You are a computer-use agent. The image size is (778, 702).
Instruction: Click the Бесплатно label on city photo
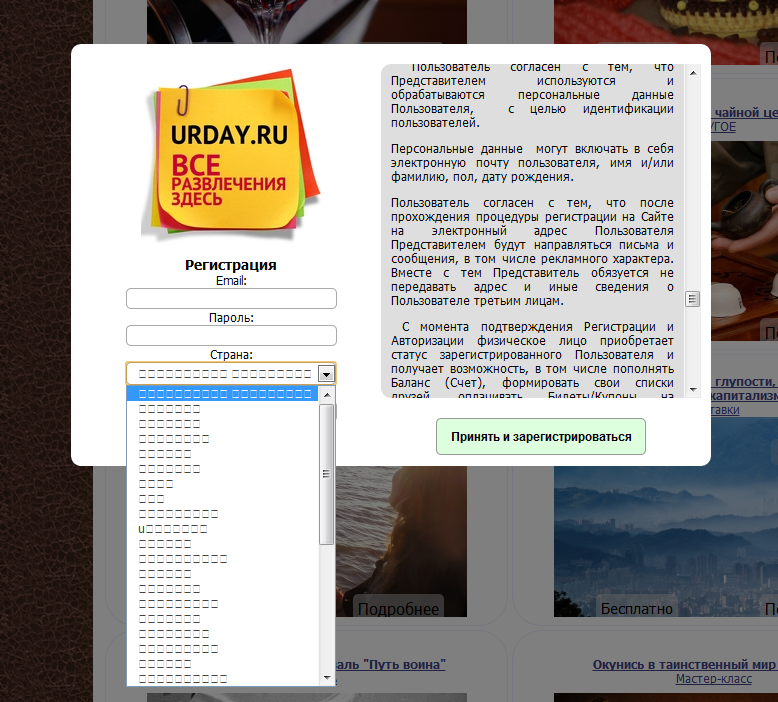click(x=637, y=608)
